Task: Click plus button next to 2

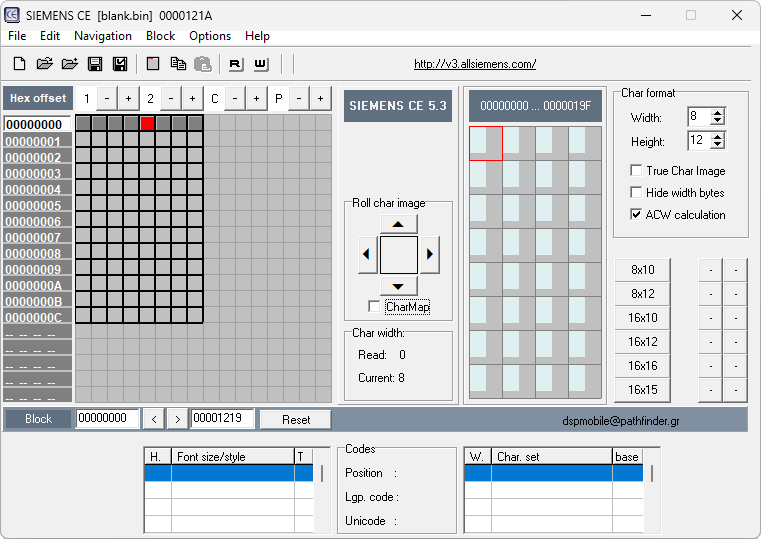Action: [193, 98]
